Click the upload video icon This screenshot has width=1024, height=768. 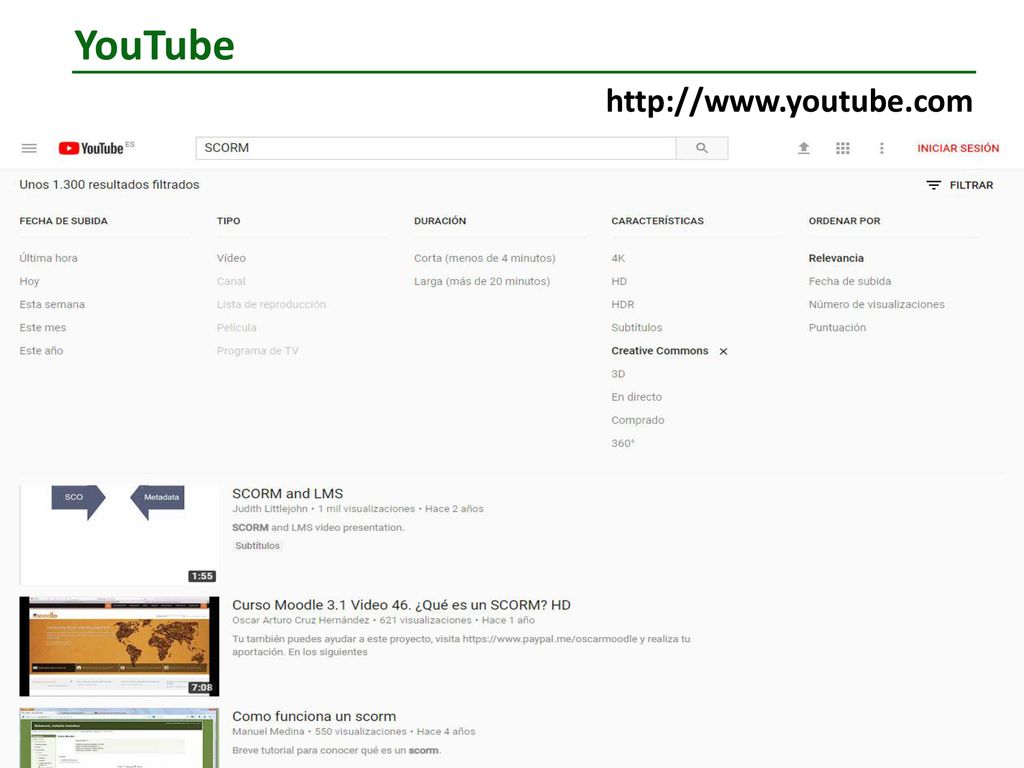click(x=804, y=148)
